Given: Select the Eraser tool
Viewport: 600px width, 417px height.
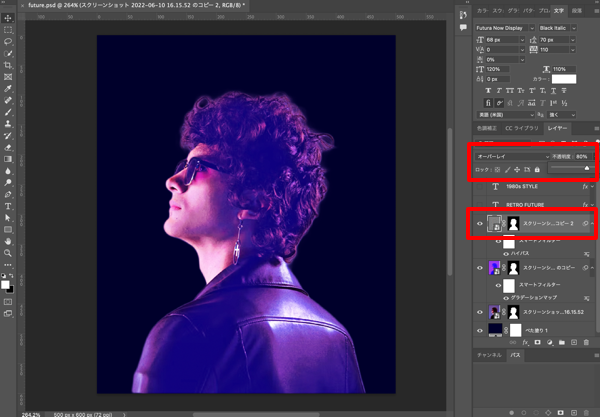Looking at the screenshot, I should click(x=8, y=147).
